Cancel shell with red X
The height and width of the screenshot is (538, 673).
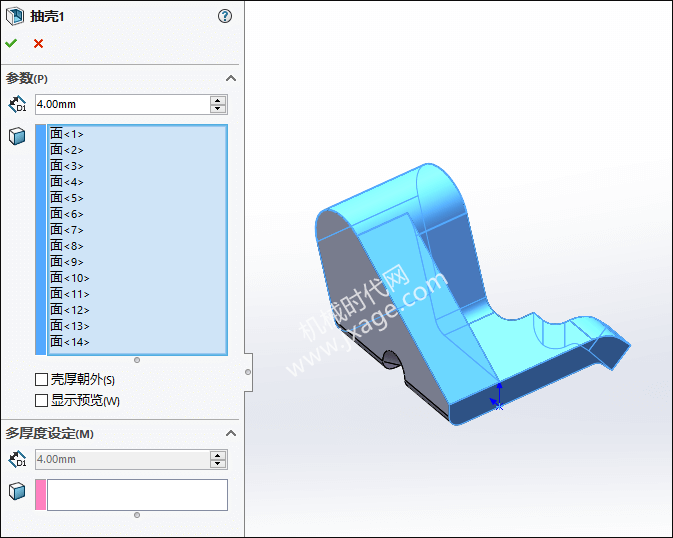[x=39, y=43]
